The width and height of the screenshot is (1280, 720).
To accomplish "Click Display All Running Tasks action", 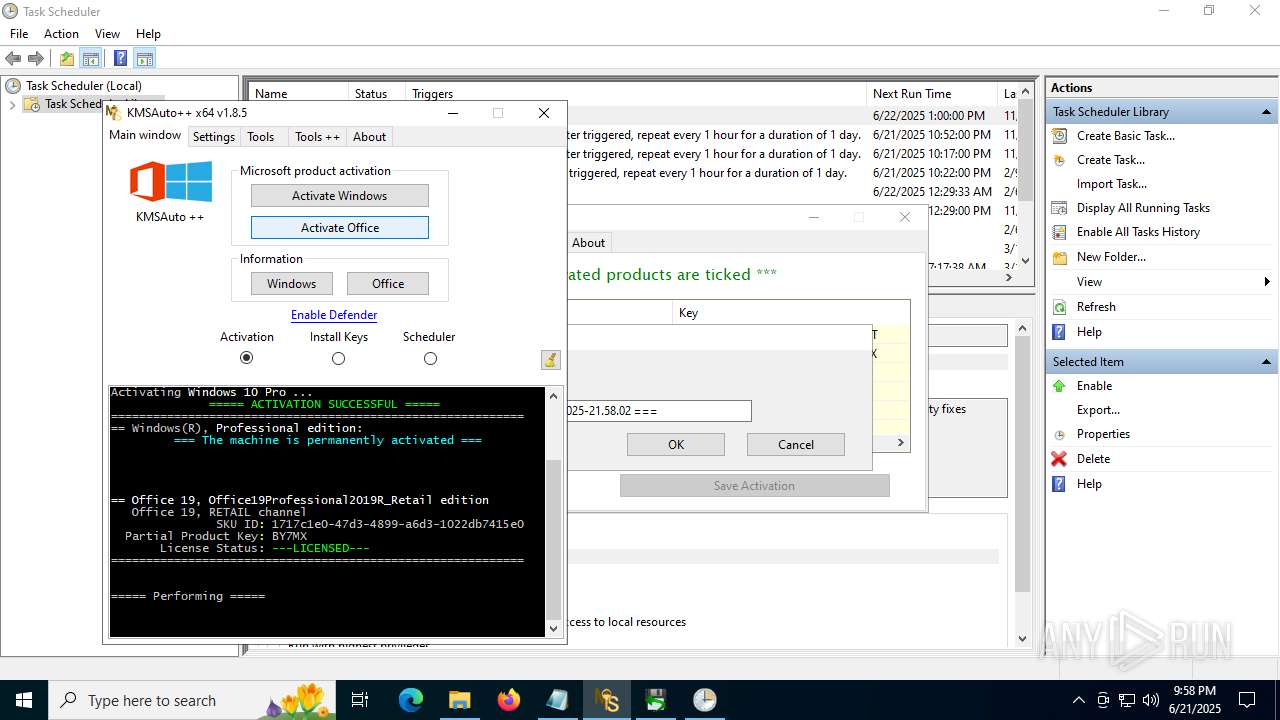I will pos(1143,208).
